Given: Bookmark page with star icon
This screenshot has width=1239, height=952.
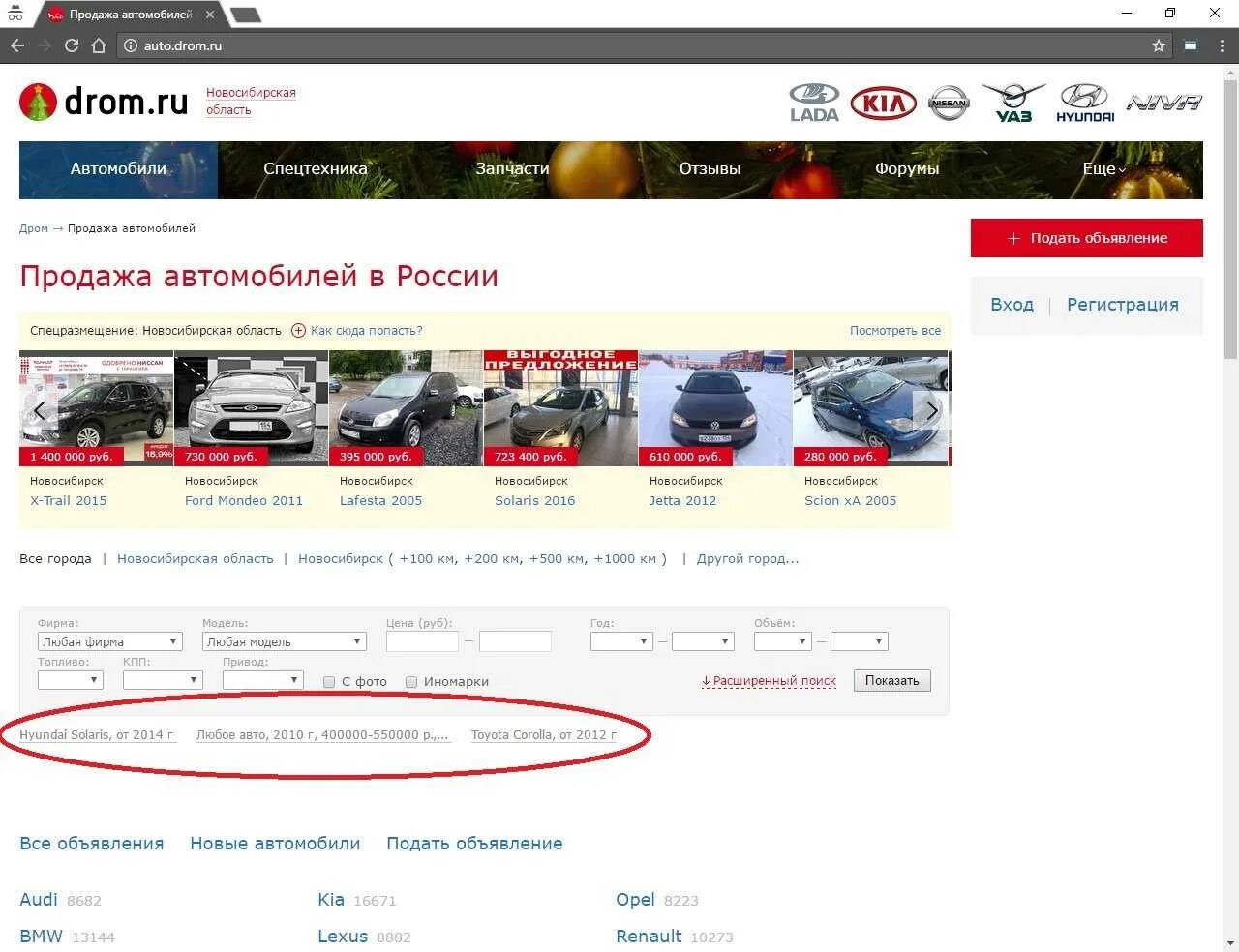Looking at the screenshot, I should tap(1158, 45).
